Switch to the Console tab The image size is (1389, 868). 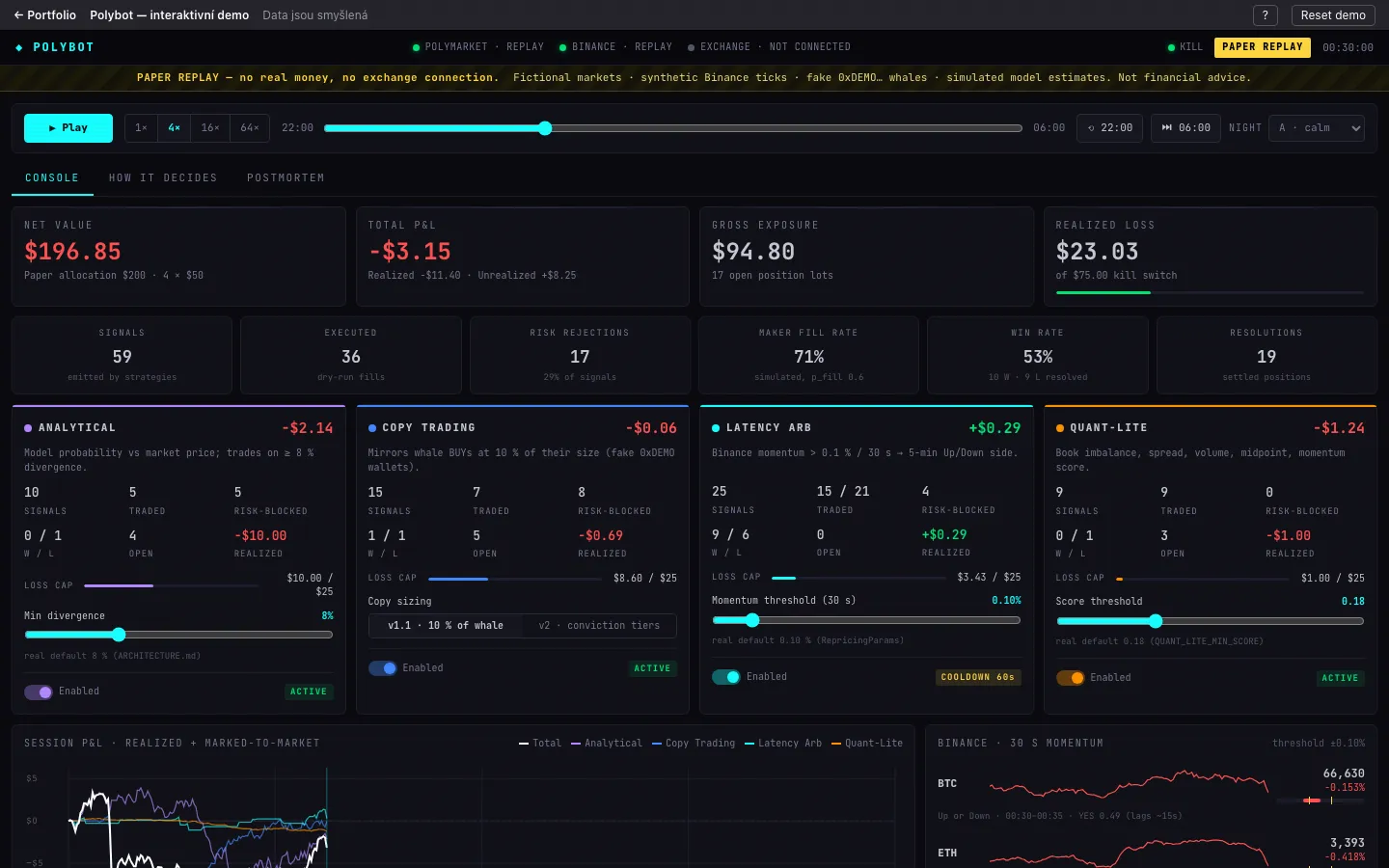click(52, 178)
